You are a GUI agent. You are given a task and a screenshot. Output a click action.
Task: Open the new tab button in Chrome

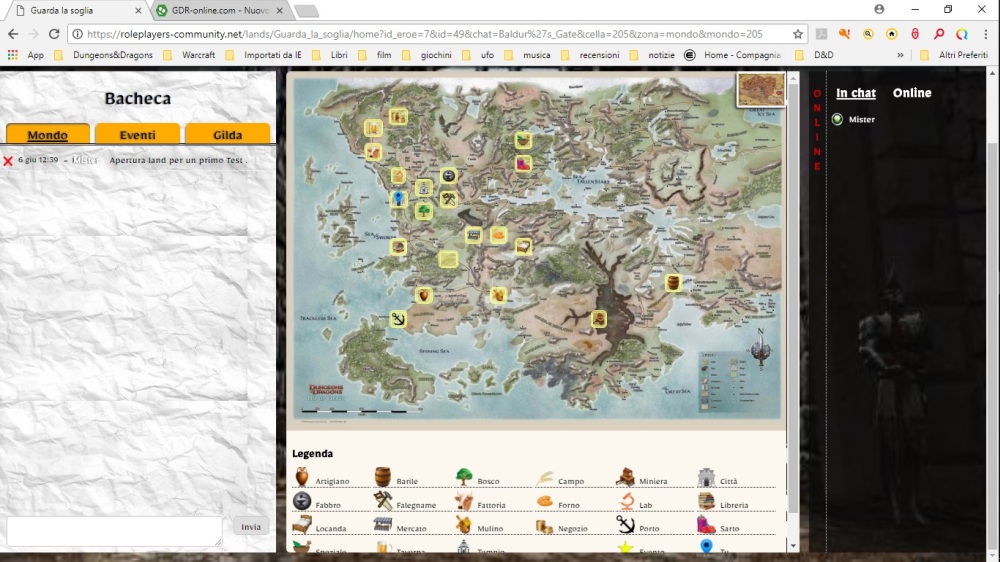pos(306,11)
